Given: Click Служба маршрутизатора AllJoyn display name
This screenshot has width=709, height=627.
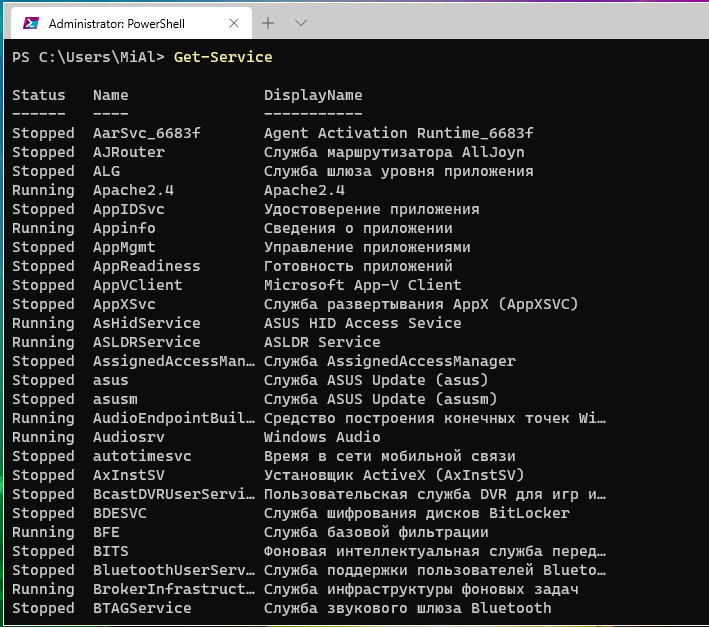Looking at the screenshot, I should coord(394,152).
